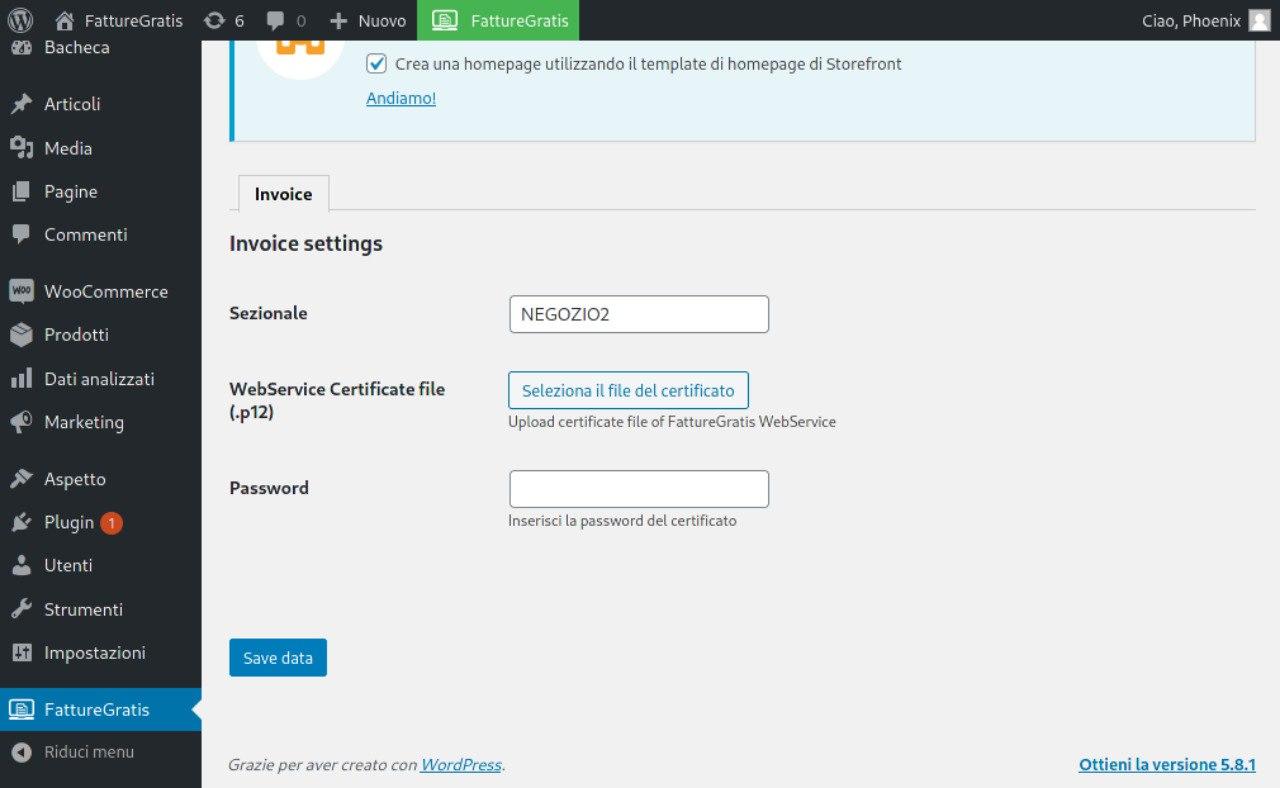Click the plus icon next to Nuovo
This screenshot has width=1280, height=788.
tap(338, 20)
